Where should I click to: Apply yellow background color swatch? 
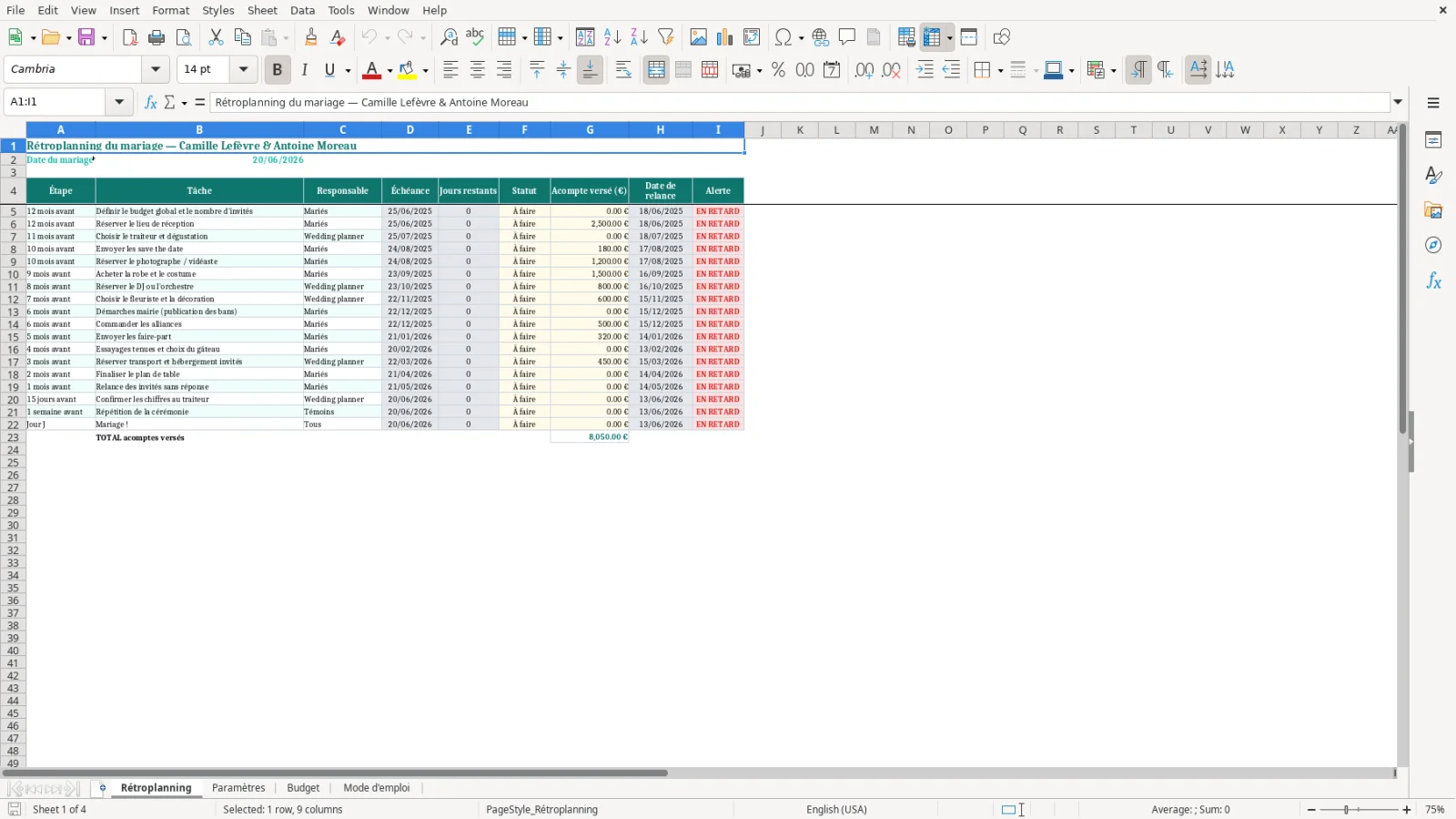pyautogui.click(x=407, y=70)
